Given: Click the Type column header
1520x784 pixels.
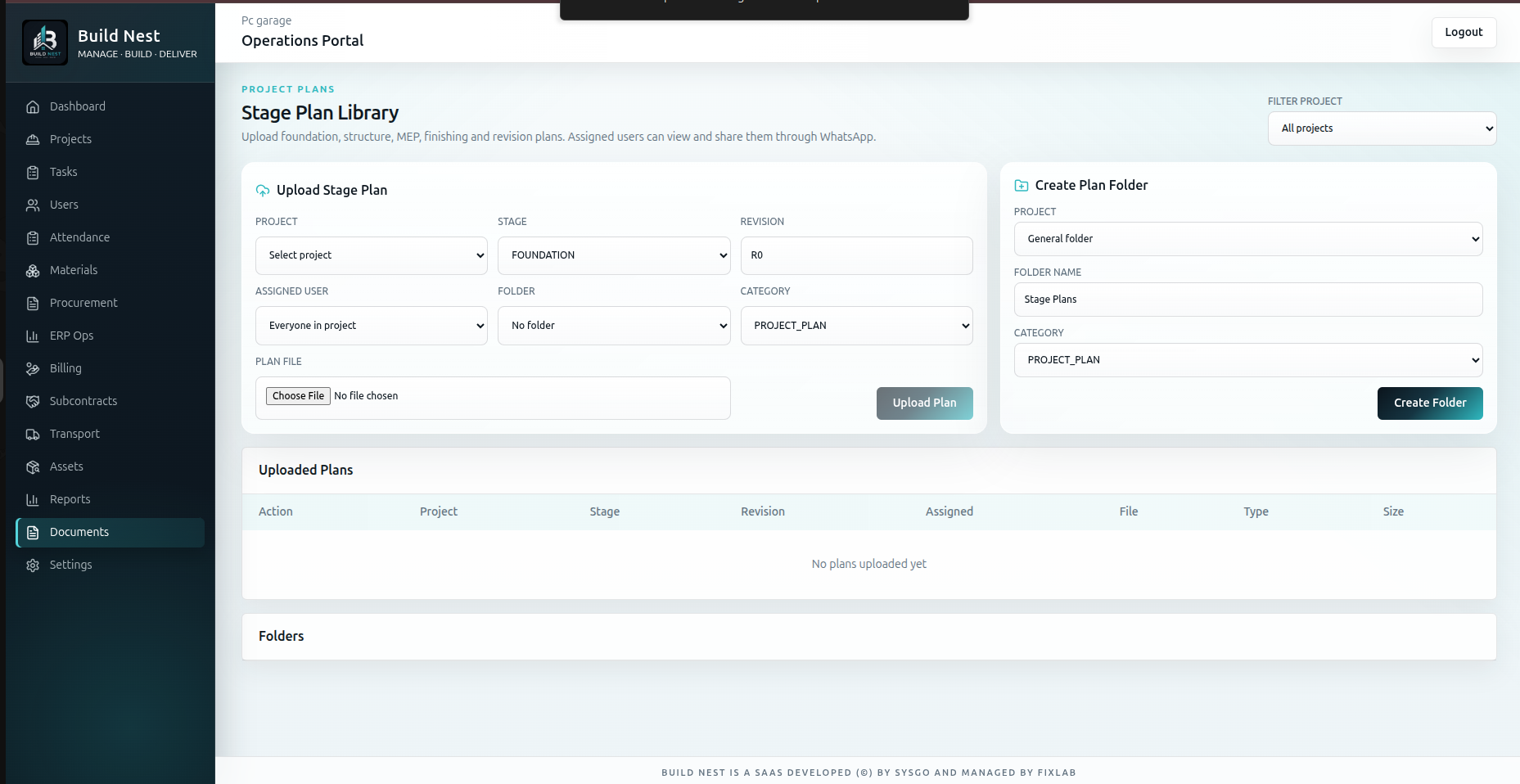Looking at the screenshot, I should [x=1256, y=511].
